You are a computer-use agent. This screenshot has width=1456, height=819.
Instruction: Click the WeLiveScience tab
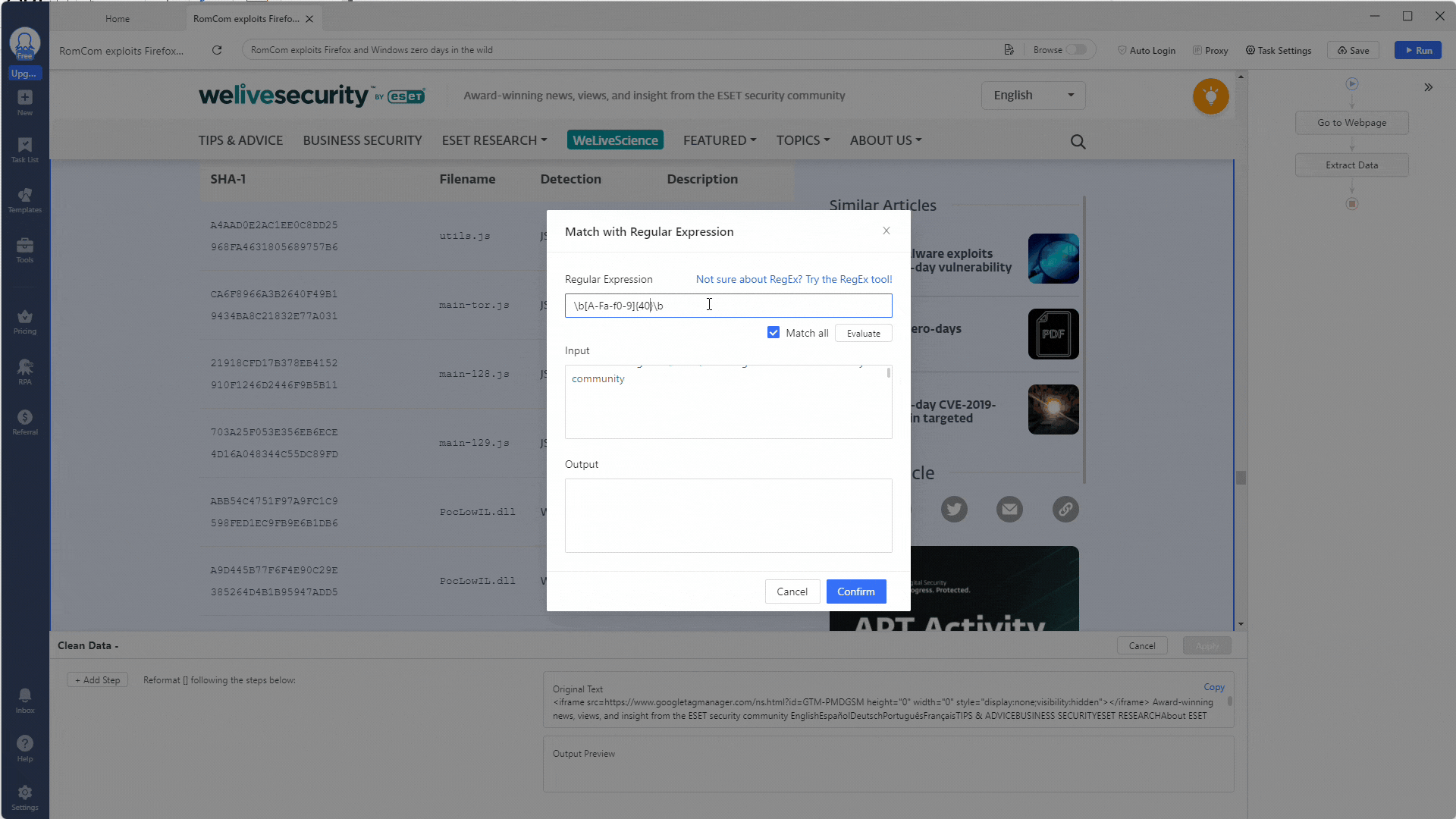(x=614, y=139)
